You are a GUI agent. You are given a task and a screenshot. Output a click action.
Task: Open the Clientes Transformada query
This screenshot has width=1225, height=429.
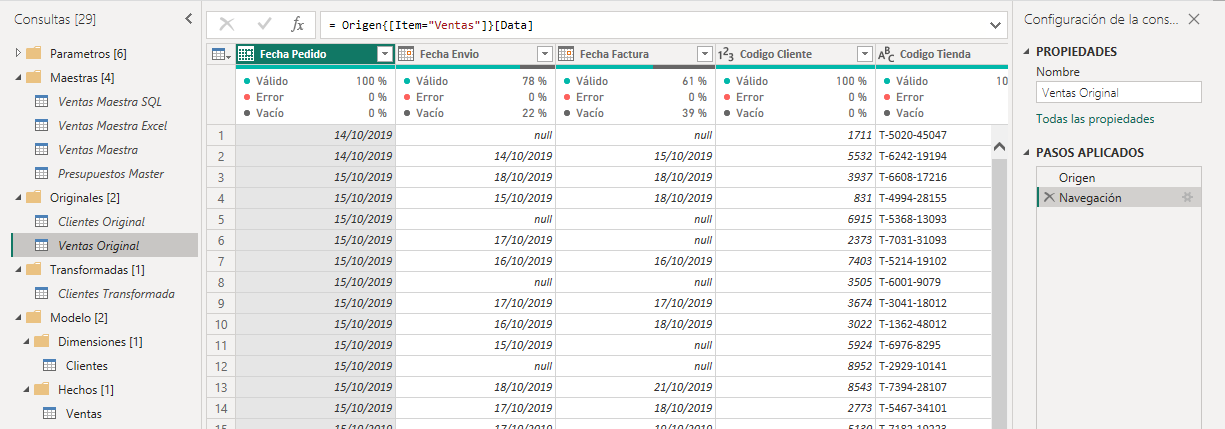pos(116,293)
